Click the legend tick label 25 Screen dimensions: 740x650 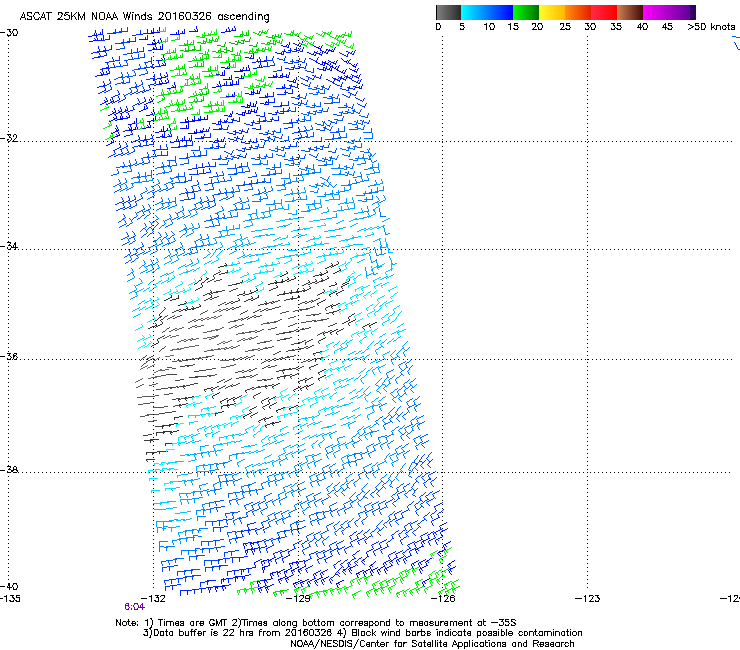[565, 27]
